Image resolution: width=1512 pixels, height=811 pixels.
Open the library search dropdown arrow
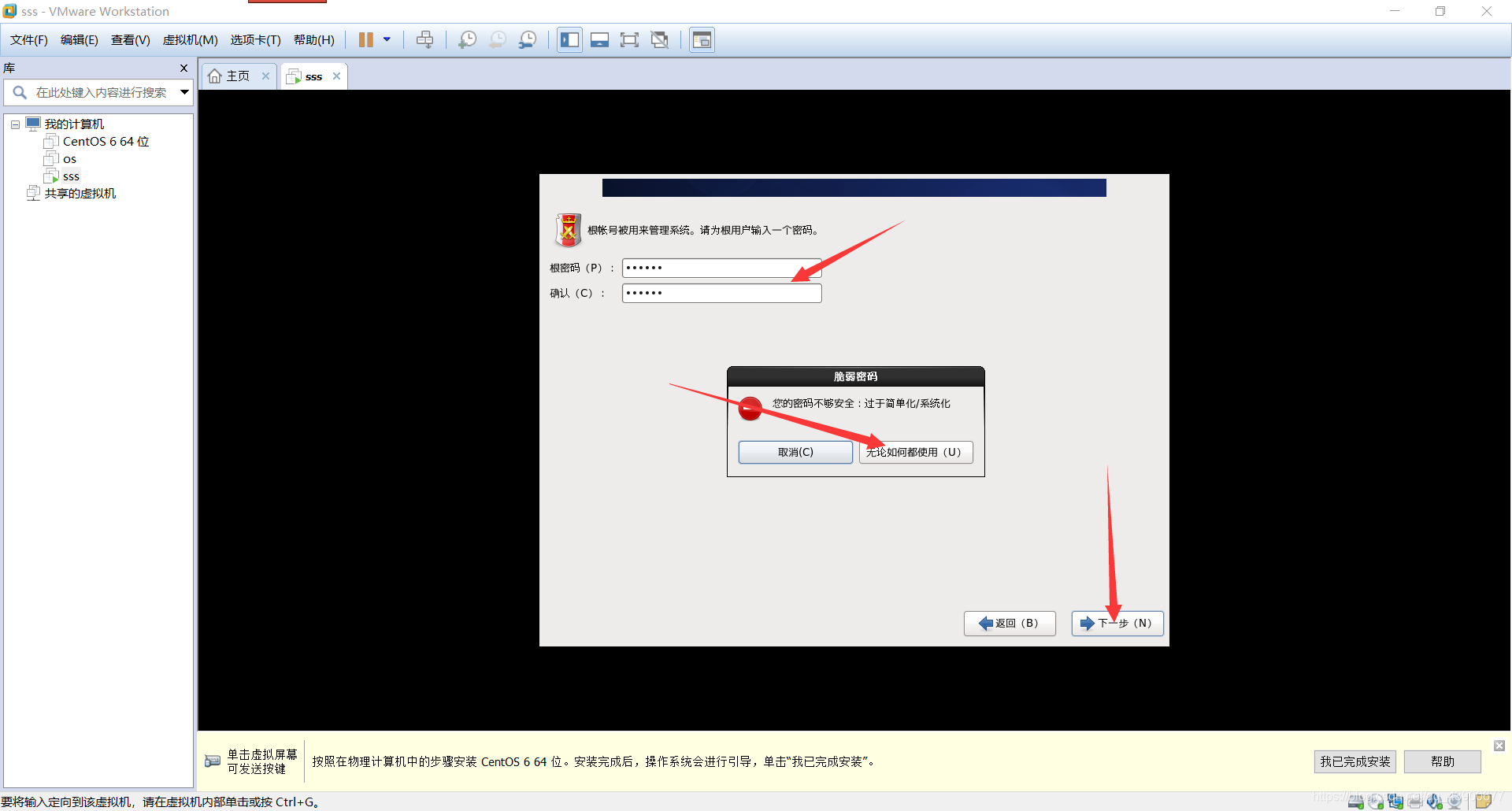(184, 92)
